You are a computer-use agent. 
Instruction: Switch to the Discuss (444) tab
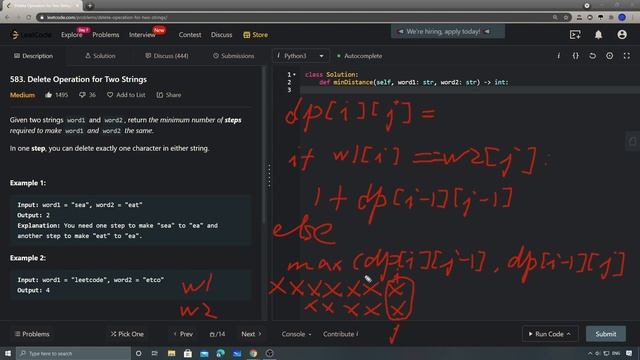167,56
